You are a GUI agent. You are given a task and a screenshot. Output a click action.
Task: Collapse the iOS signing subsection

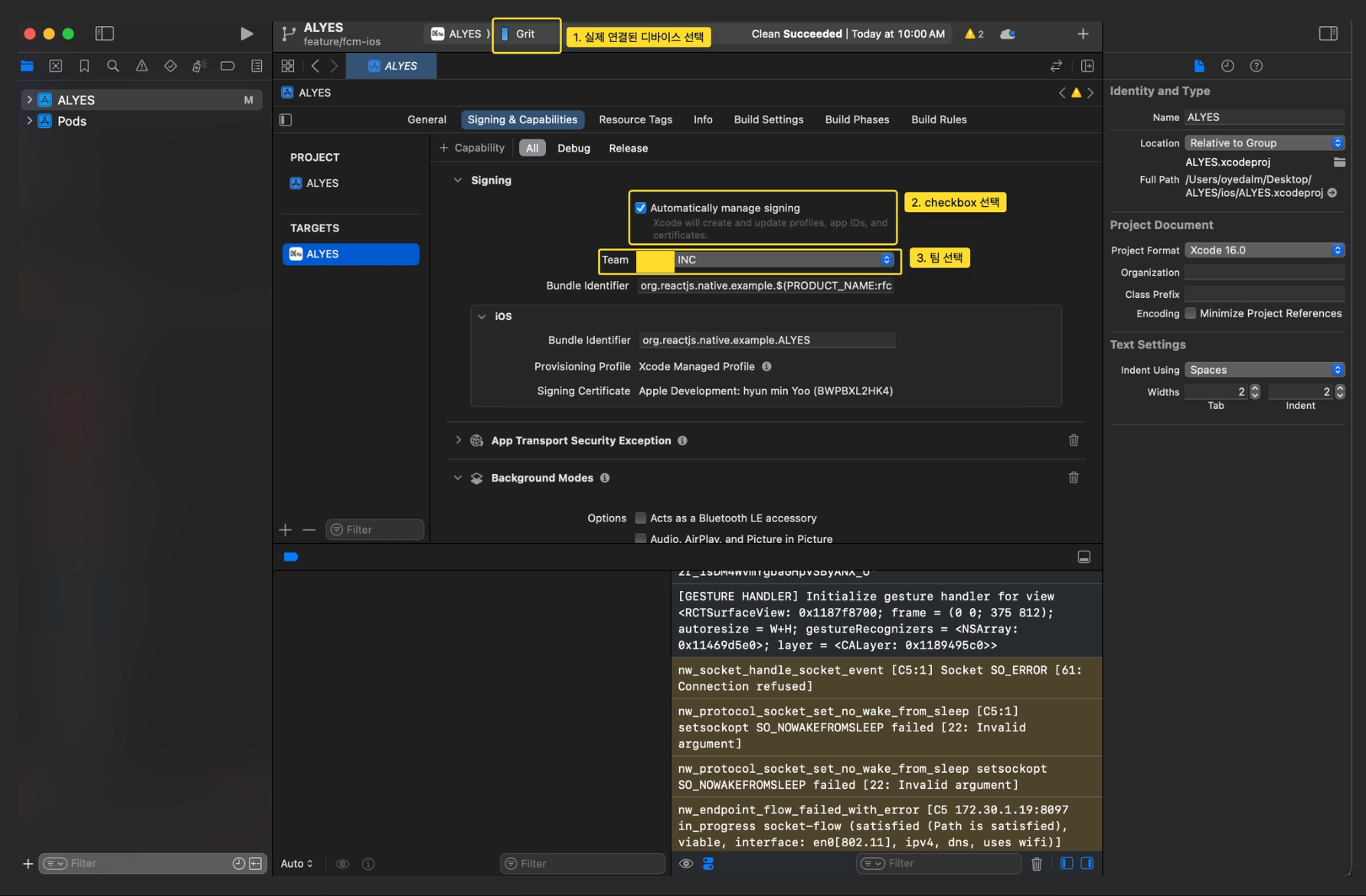tap(482, 316)
